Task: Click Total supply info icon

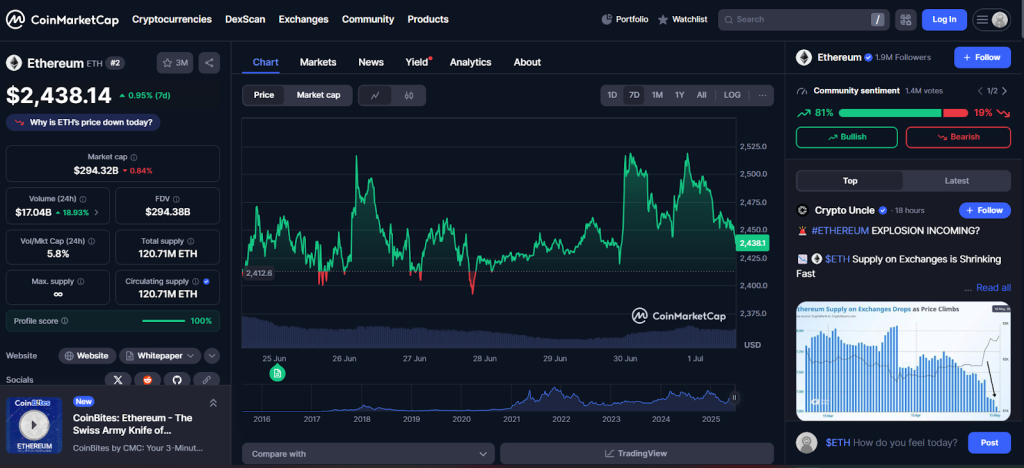Action: coord(191,241)
